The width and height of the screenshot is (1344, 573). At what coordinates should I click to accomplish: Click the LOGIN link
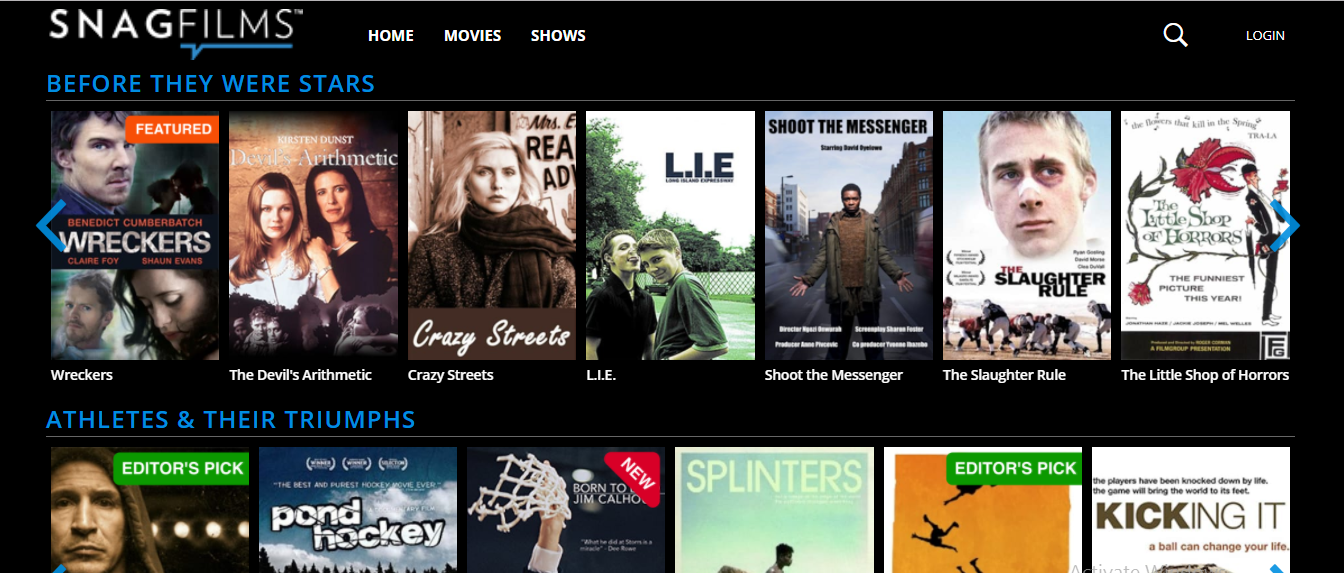pos(1265,35)
